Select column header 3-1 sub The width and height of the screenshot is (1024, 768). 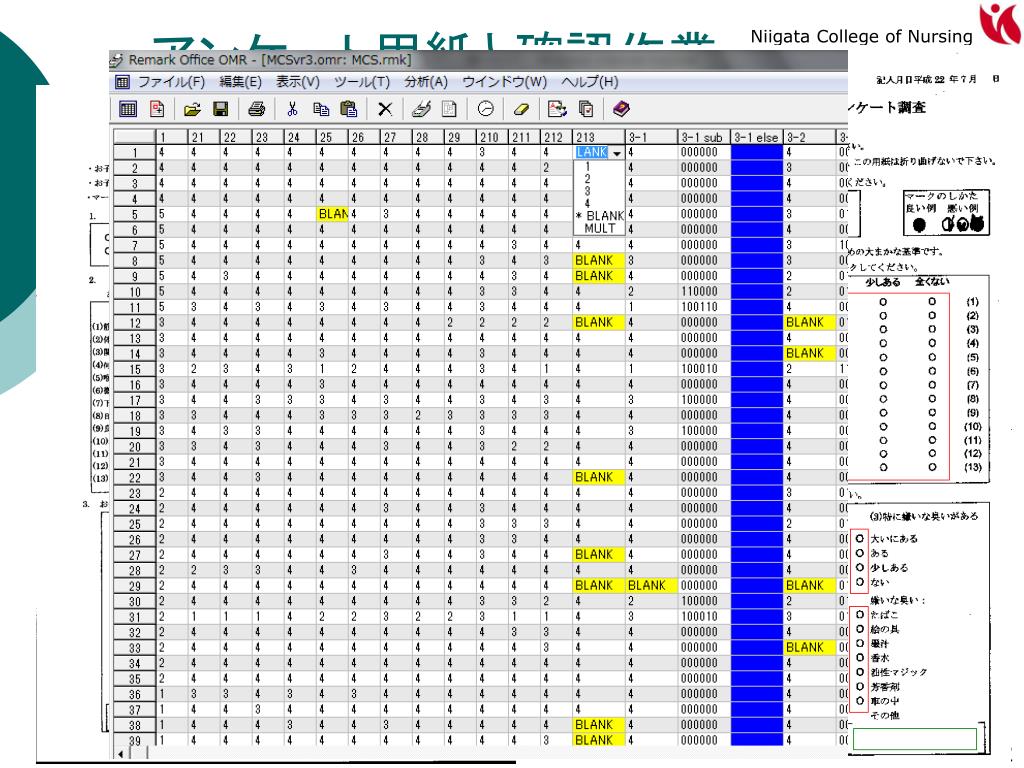pos(703,137)
